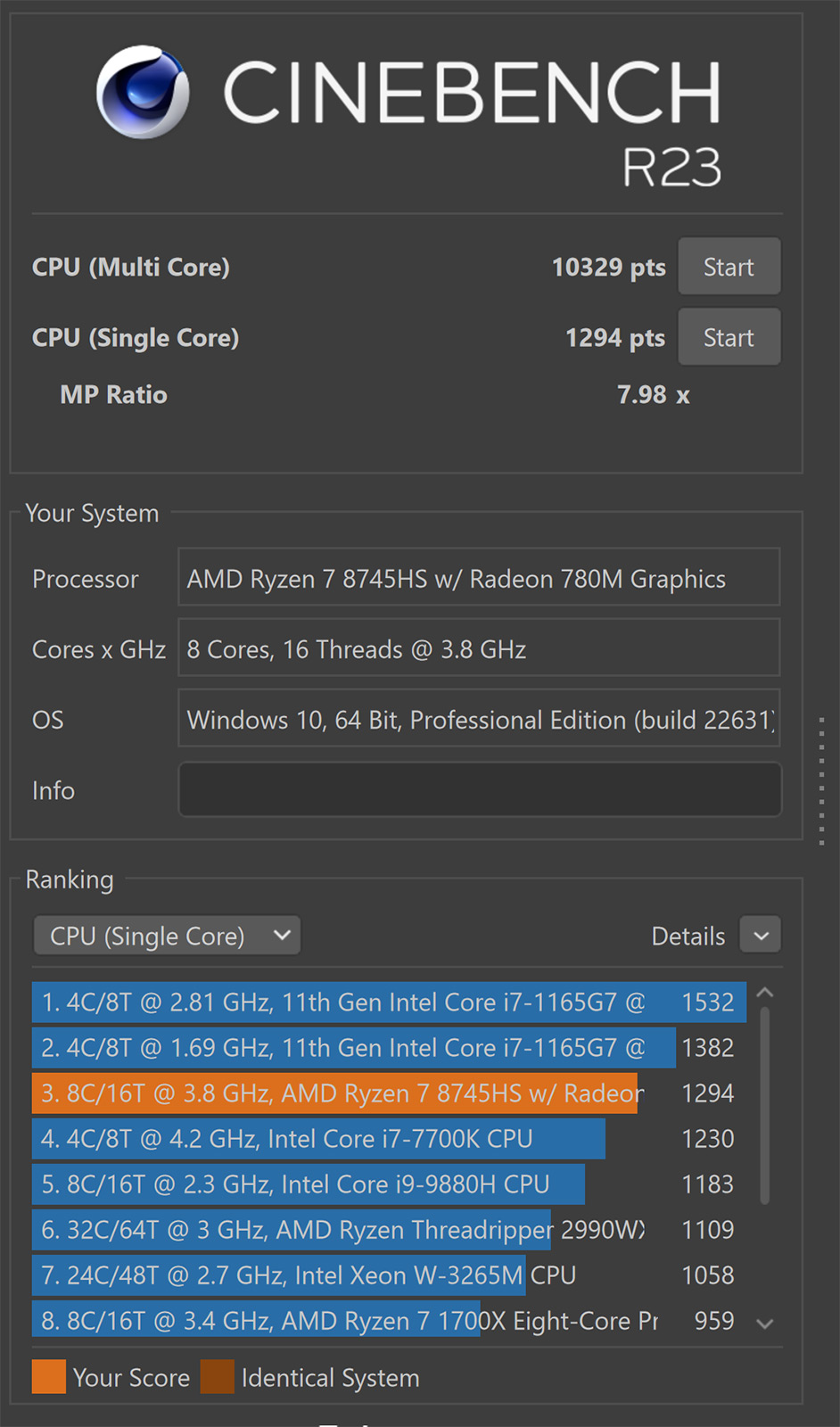Click the dotted panel resize handle
This screenshot has height=1427, width=840.
click(821, 780)
